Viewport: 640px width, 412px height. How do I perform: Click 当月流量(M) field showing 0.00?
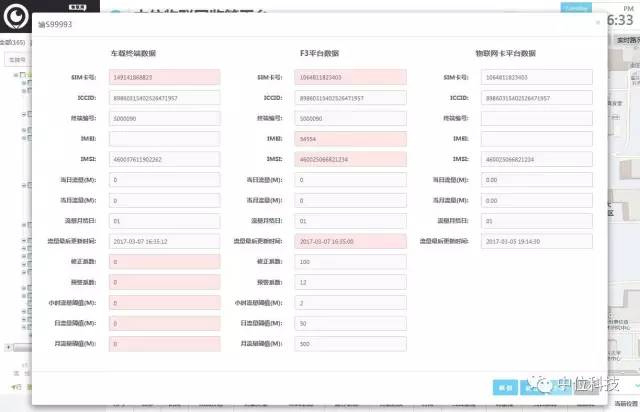coord(537,200)
